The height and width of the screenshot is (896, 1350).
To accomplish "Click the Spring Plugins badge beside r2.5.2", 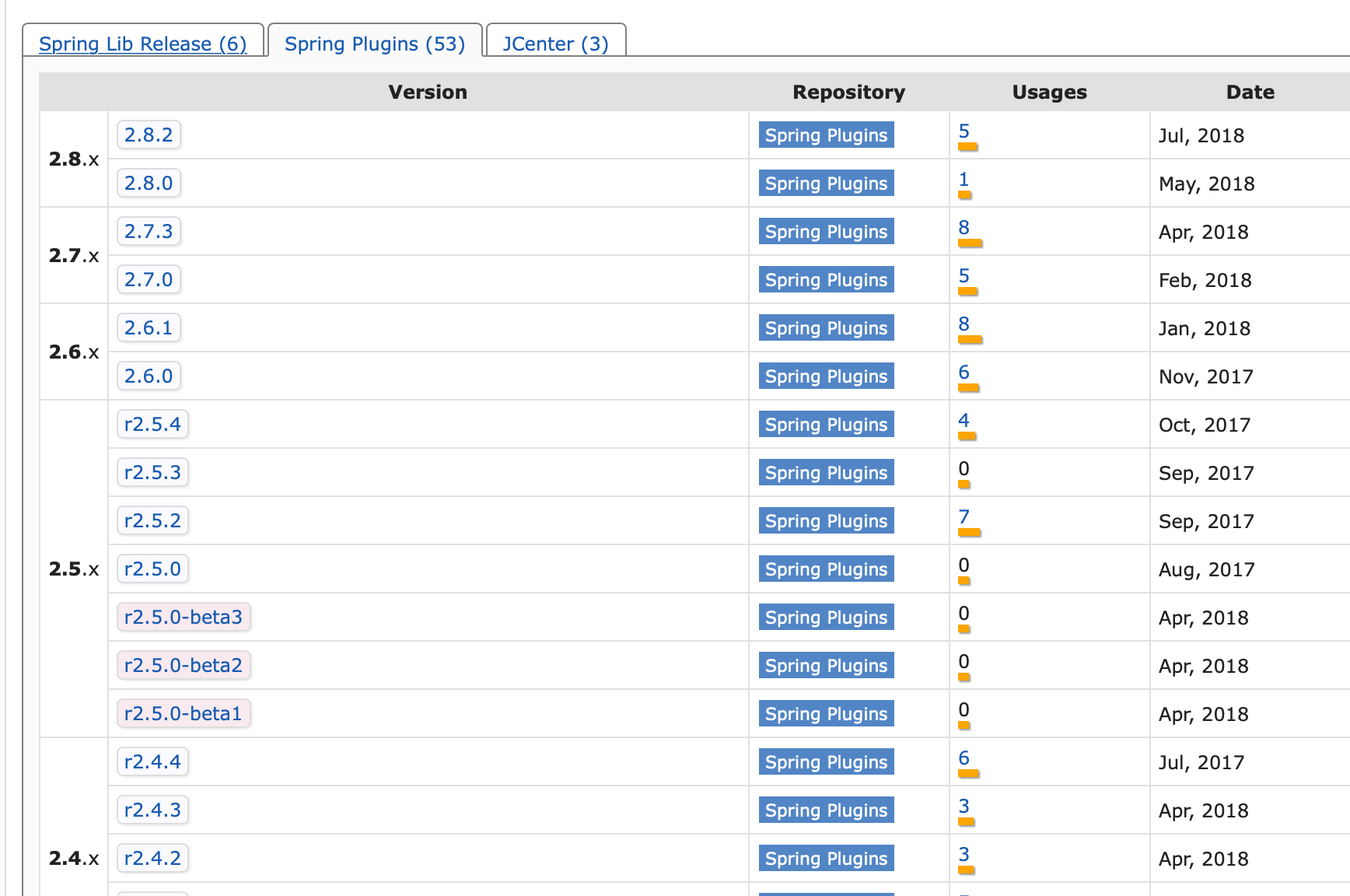I will (x=825, y=520).
